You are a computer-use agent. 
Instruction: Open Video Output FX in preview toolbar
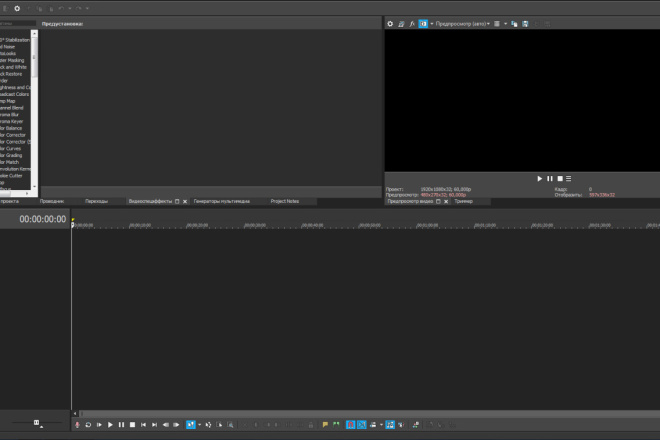pos(412,24)
